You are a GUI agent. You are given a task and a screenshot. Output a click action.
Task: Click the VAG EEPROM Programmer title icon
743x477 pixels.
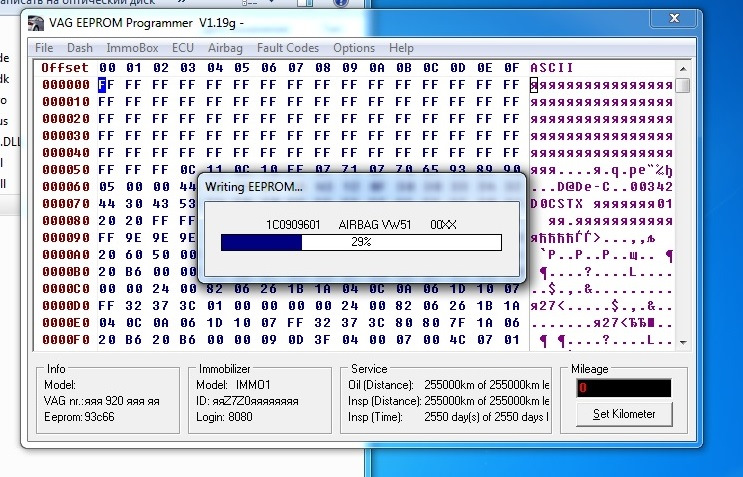click(x=36, y=23)
